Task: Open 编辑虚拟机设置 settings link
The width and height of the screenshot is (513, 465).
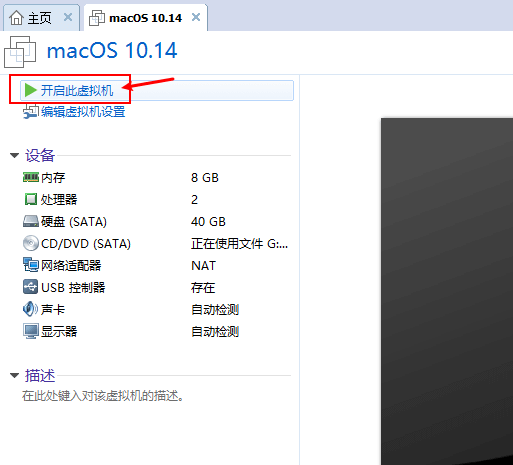Action: point(83,112)
